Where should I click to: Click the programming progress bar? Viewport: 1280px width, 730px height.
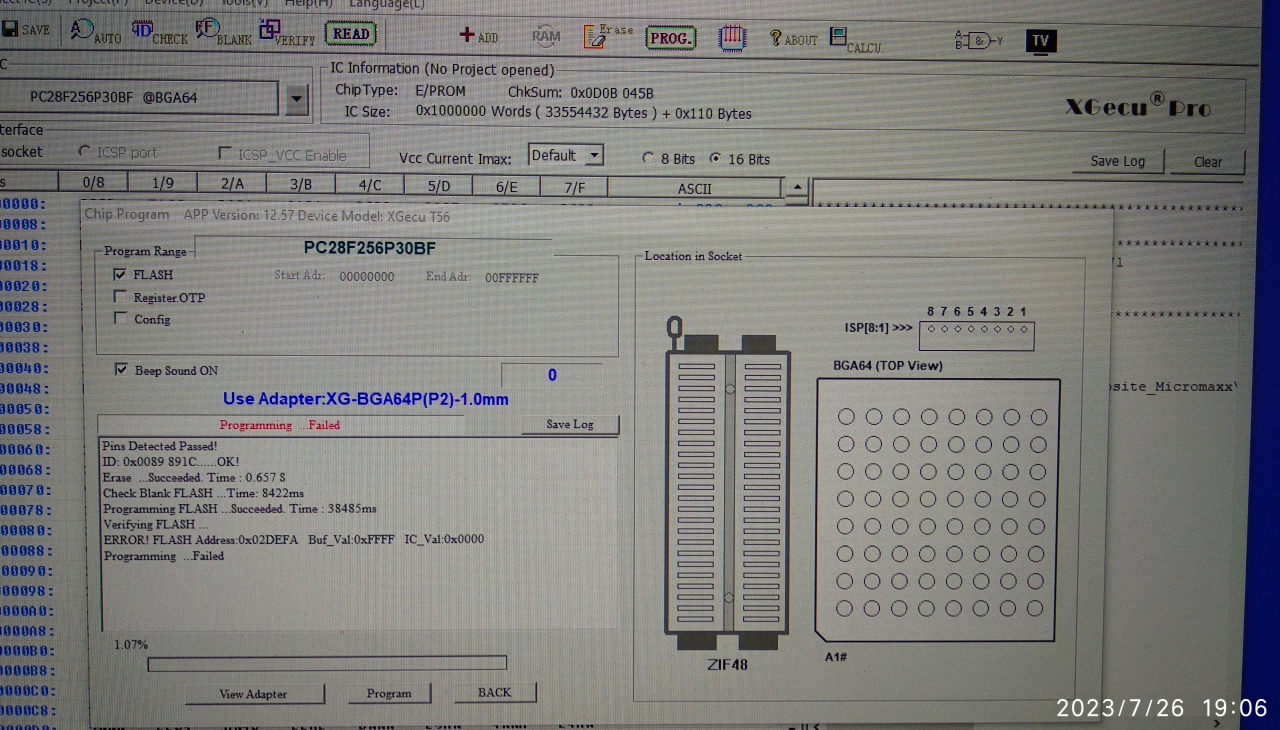coord(327,663)
